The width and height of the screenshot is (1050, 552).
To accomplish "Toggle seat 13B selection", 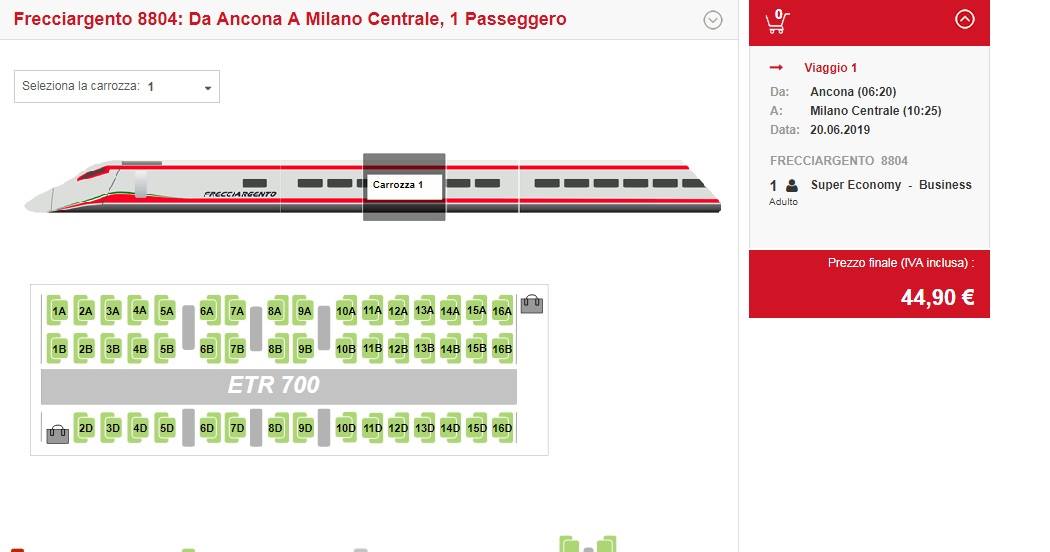I will (424, 348).
